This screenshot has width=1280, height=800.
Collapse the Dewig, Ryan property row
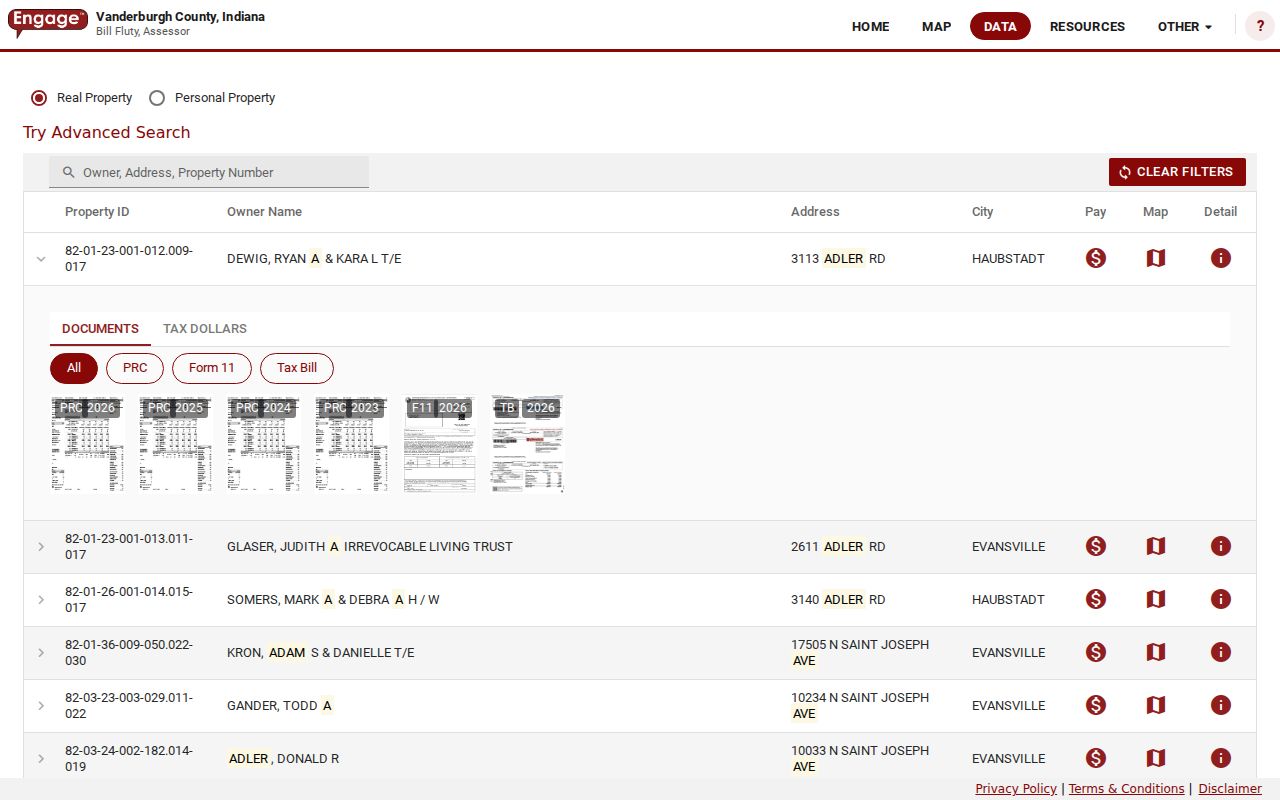41,259
